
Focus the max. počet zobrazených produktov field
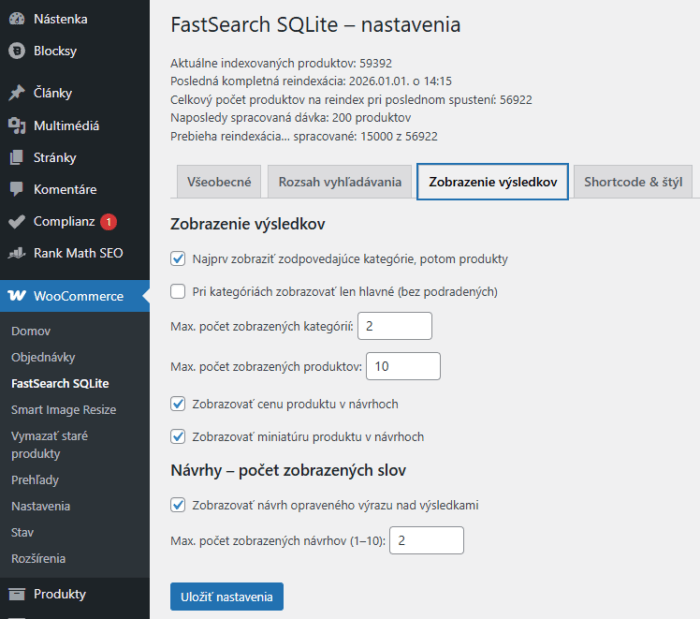tap(403, 366)
